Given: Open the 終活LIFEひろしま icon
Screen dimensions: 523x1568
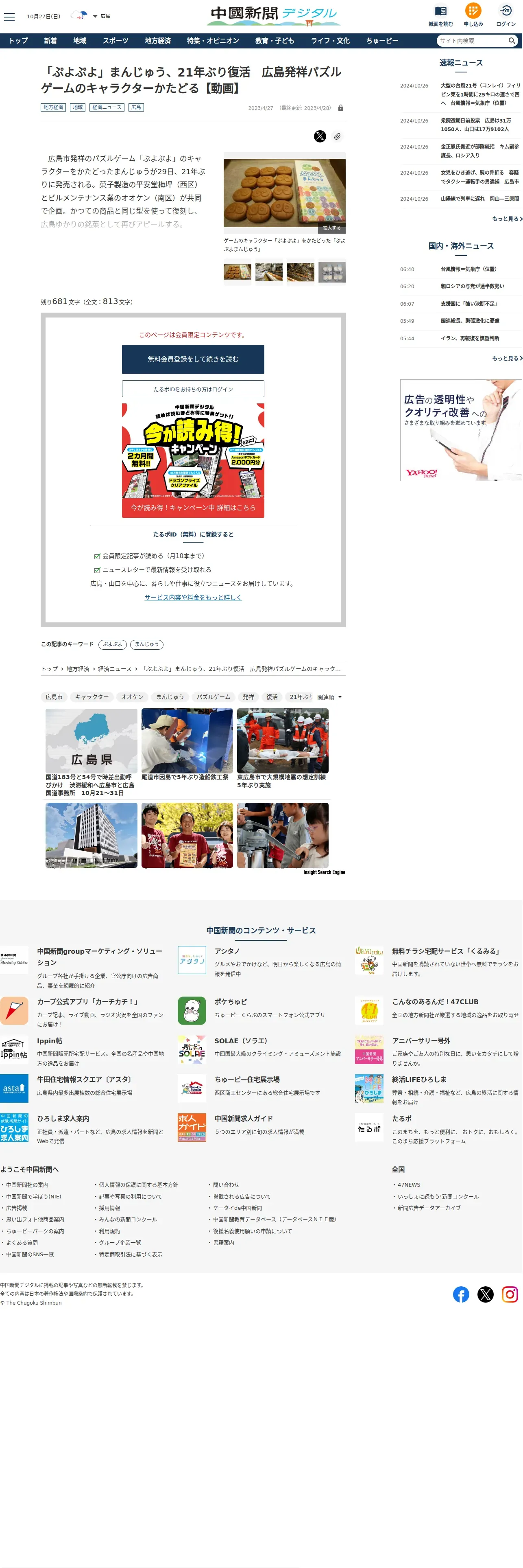Looking at the screenshot, I should point(369,1088).
